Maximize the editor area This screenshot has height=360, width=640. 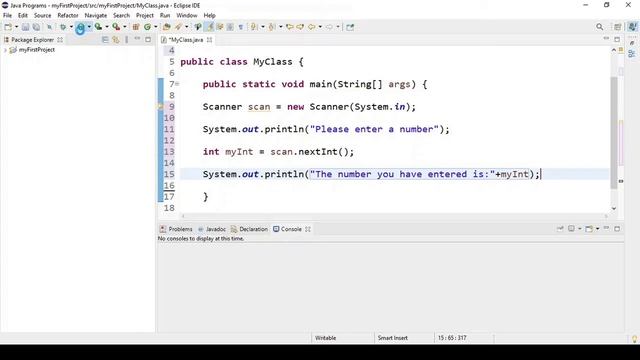[x=617, y=40]
